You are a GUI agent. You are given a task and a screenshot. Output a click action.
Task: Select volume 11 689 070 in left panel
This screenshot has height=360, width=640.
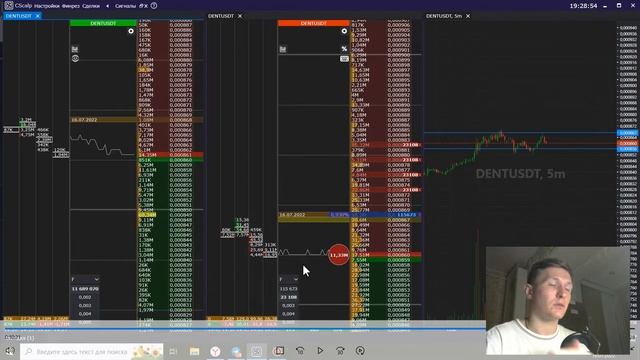[85, 289]
